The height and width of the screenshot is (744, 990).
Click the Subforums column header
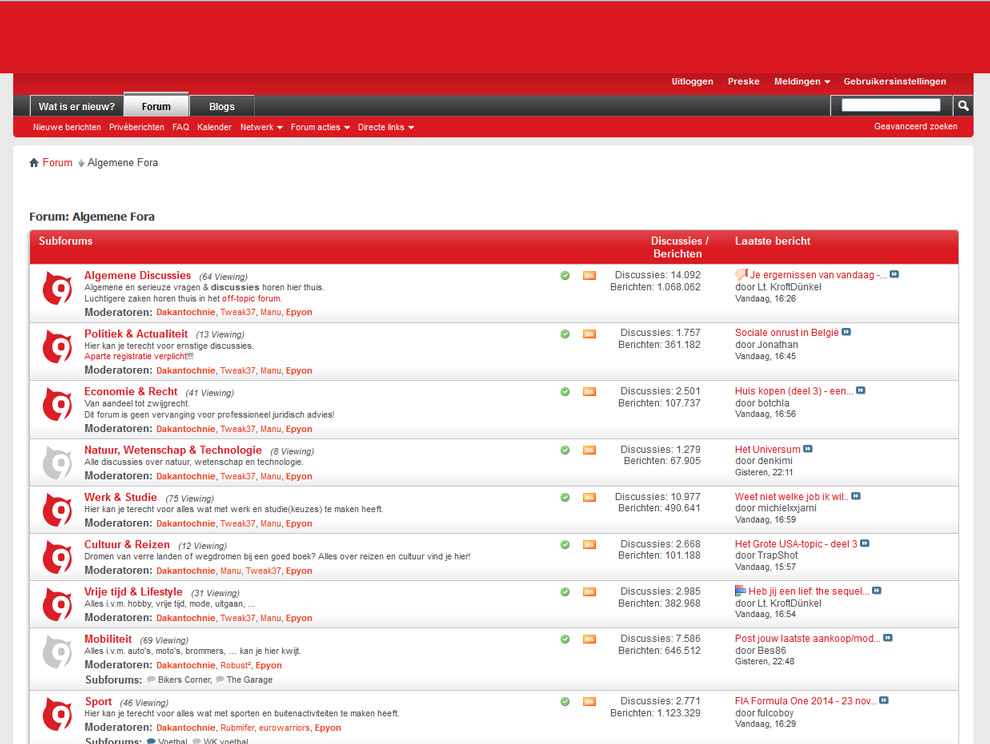[66, 241]
